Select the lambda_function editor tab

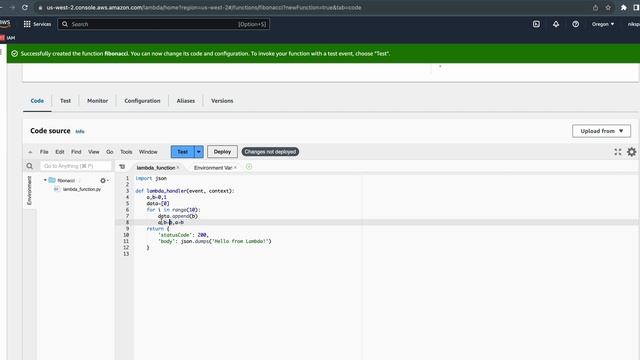pos(156,168)
